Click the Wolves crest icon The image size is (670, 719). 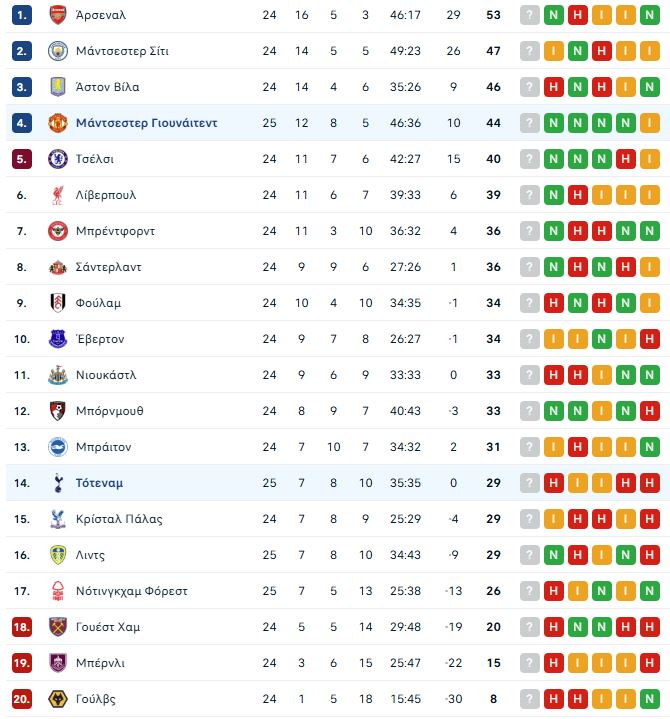(57, 699)
